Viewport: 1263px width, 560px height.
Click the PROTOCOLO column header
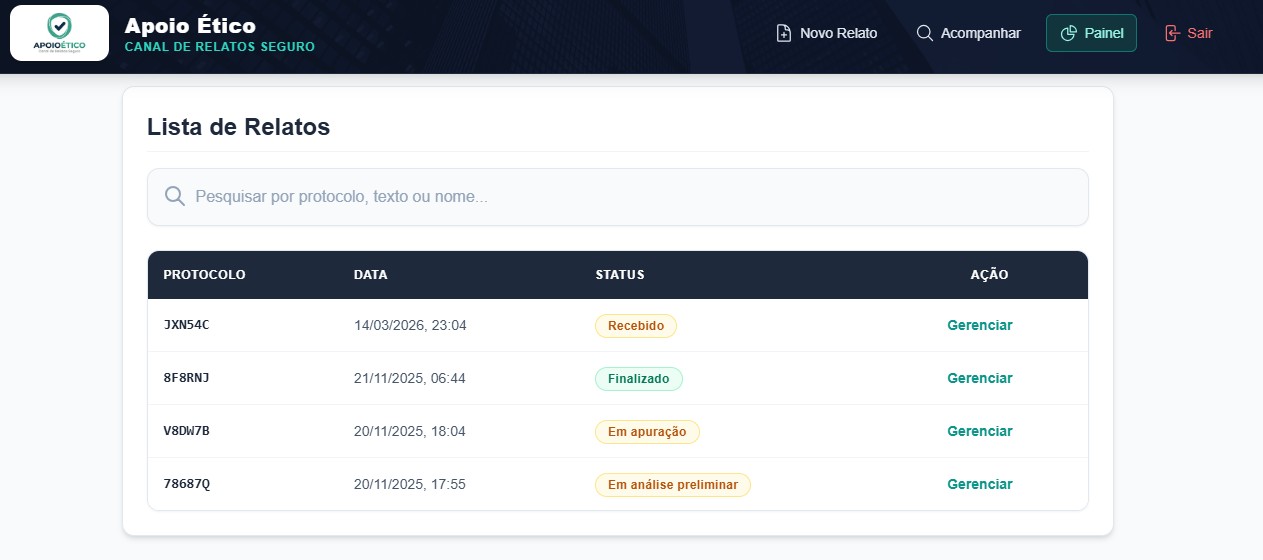pyautogui.click(x=204, y=275)
